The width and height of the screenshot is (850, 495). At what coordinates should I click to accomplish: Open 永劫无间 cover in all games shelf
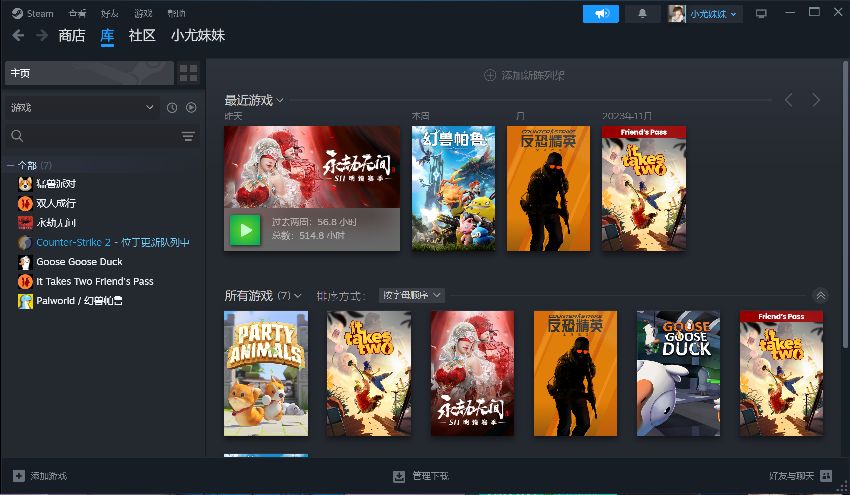472,373
